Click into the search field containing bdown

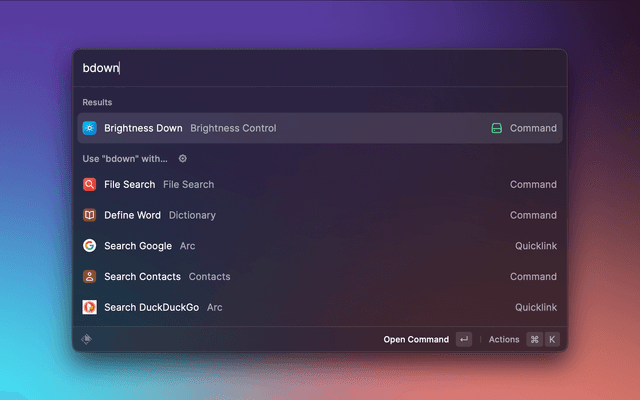coord(320,68)
